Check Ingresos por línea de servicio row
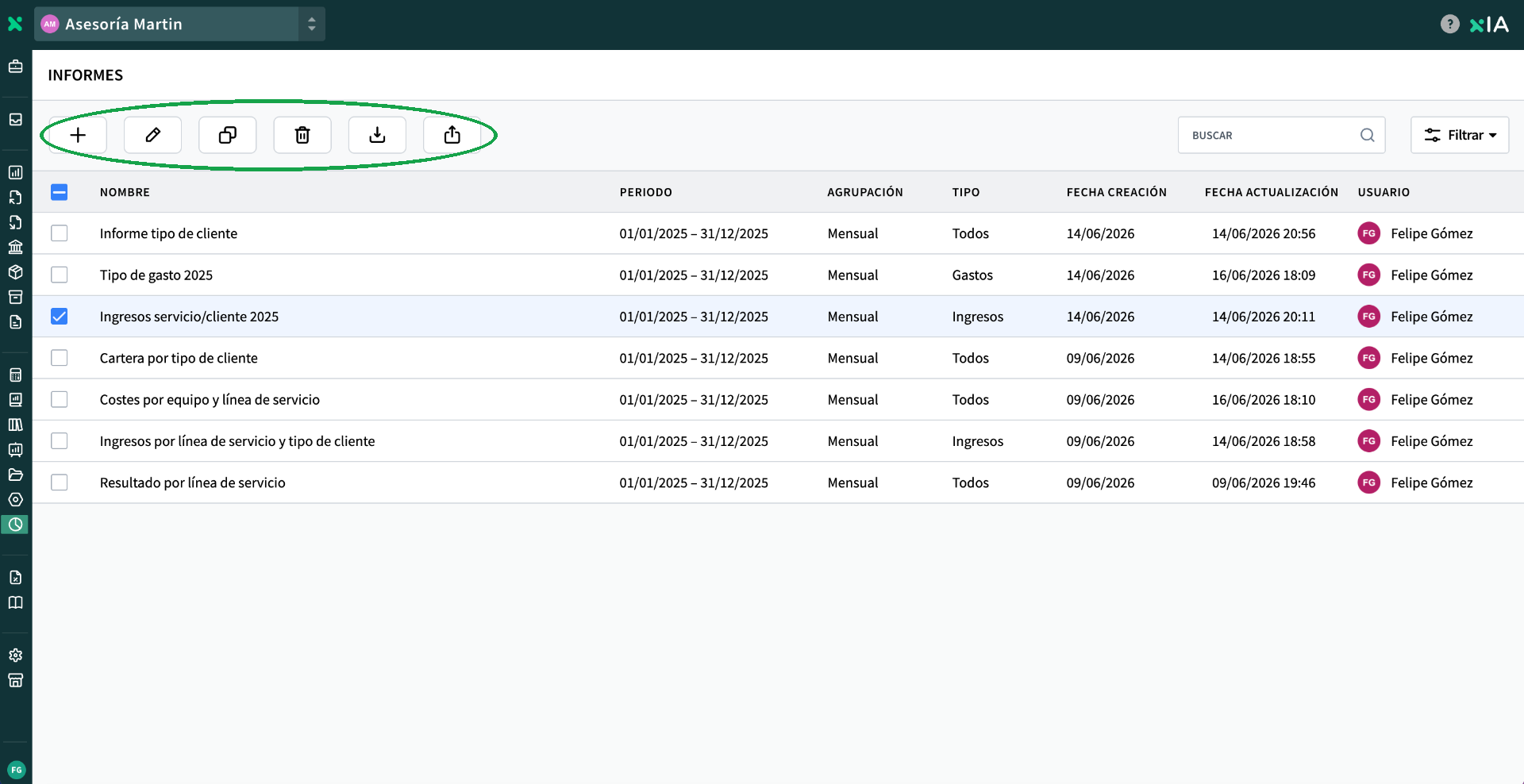 [x=60, y=440]
